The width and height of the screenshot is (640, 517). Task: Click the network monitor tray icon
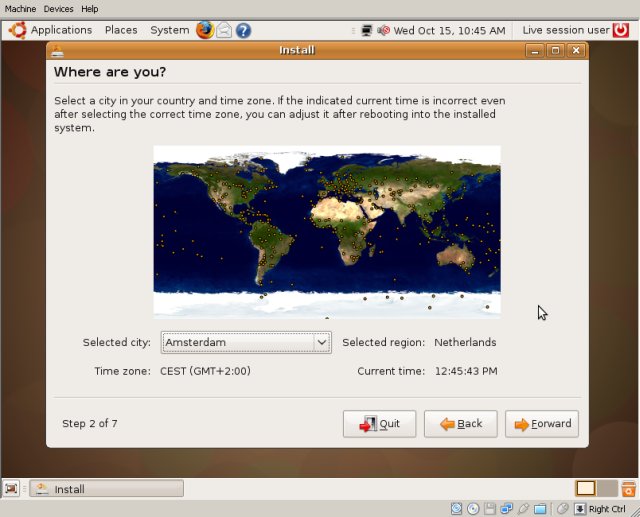[x=367, y=31]
